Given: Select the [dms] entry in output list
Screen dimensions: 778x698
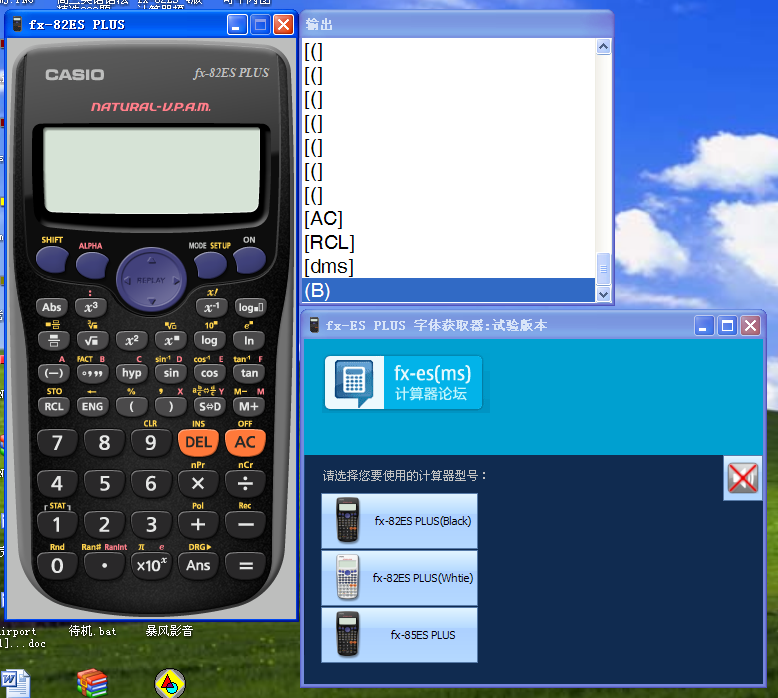Looking at the screenshot, I should 449,266.
